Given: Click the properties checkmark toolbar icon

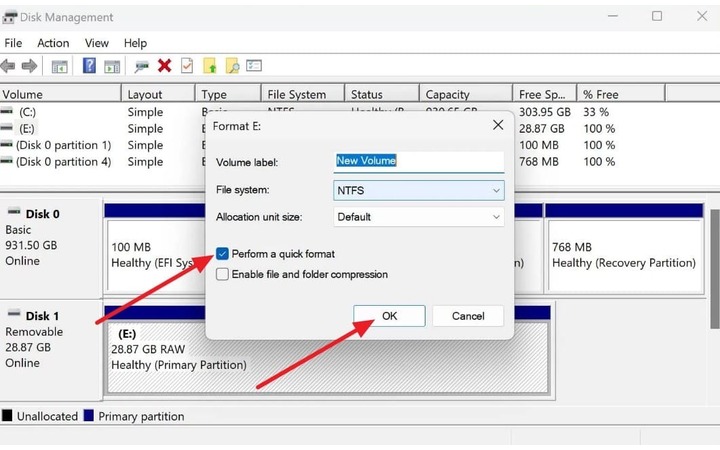Looking at the screenshot, I should coord(187,66).
